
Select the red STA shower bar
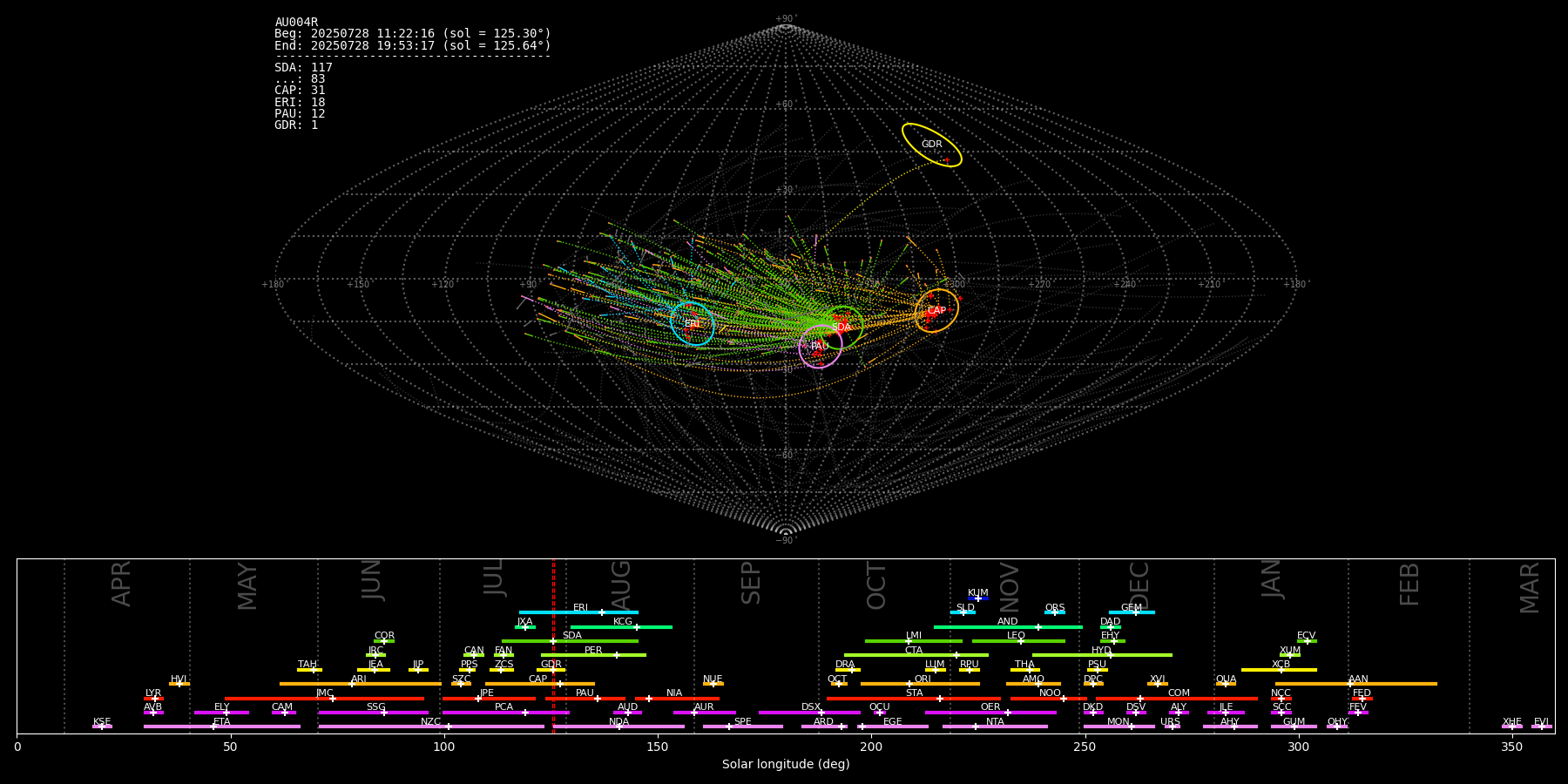click(x=914, y=699)
